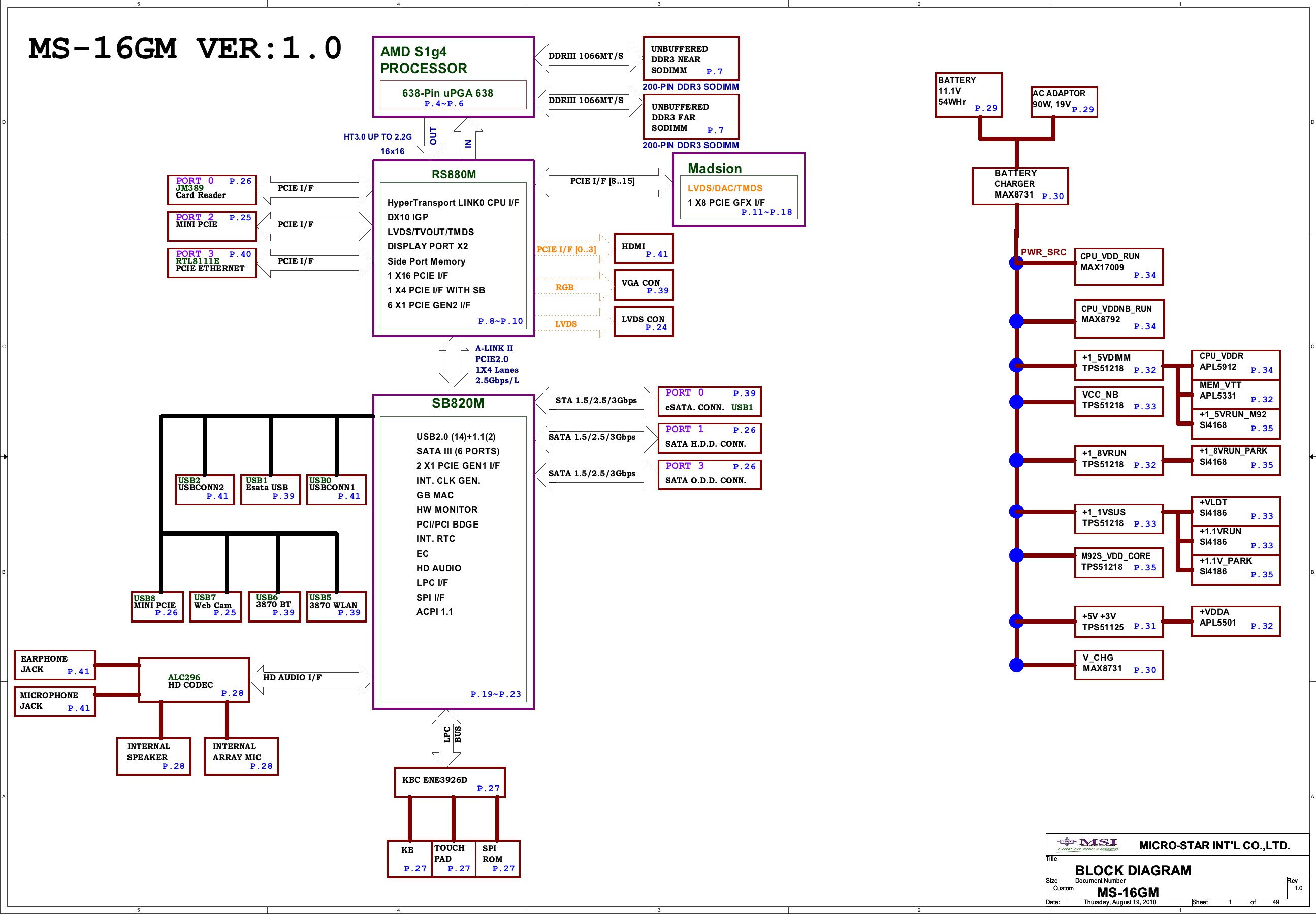Click the MEM_VTT APL5331 box

(x=1236, y=394)
